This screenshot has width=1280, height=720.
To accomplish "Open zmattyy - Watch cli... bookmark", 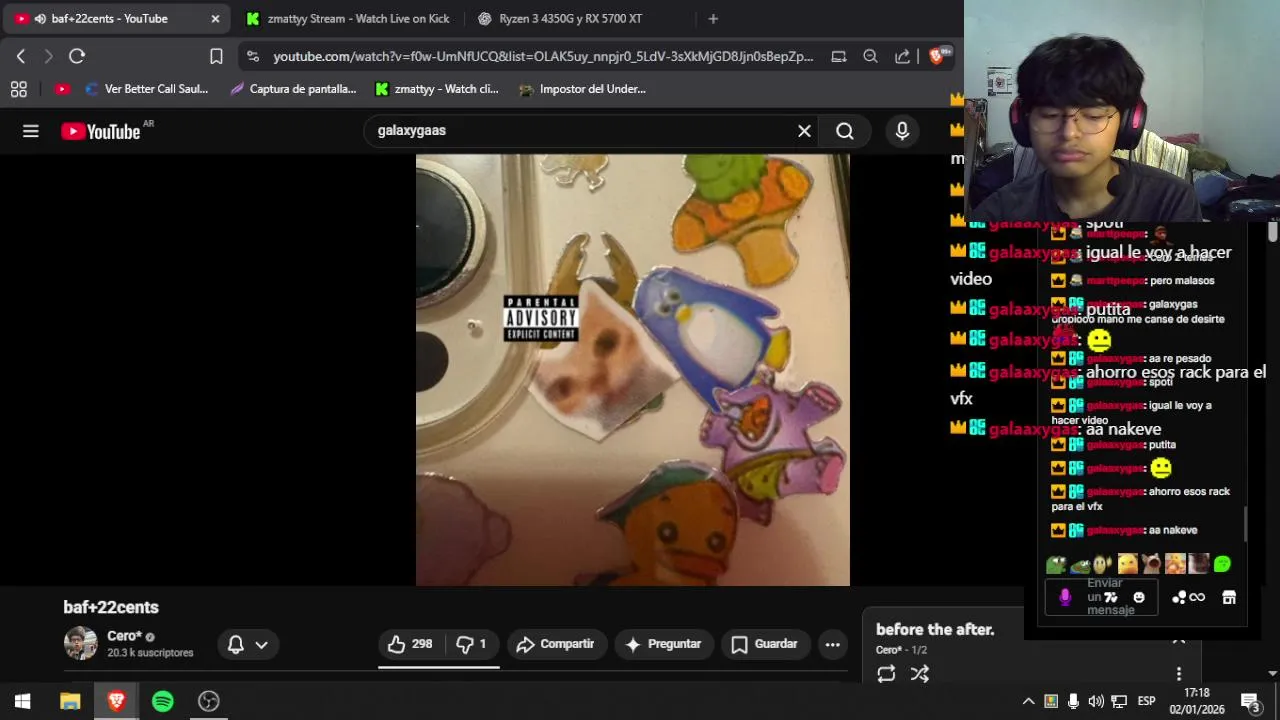I will pos(436,89).
